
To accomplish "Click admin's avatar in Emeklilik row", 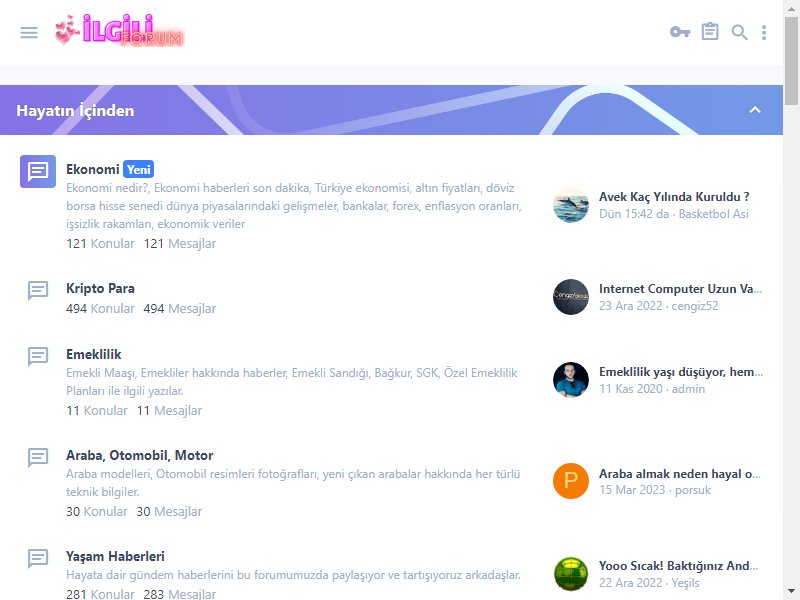I will [571, 380].
